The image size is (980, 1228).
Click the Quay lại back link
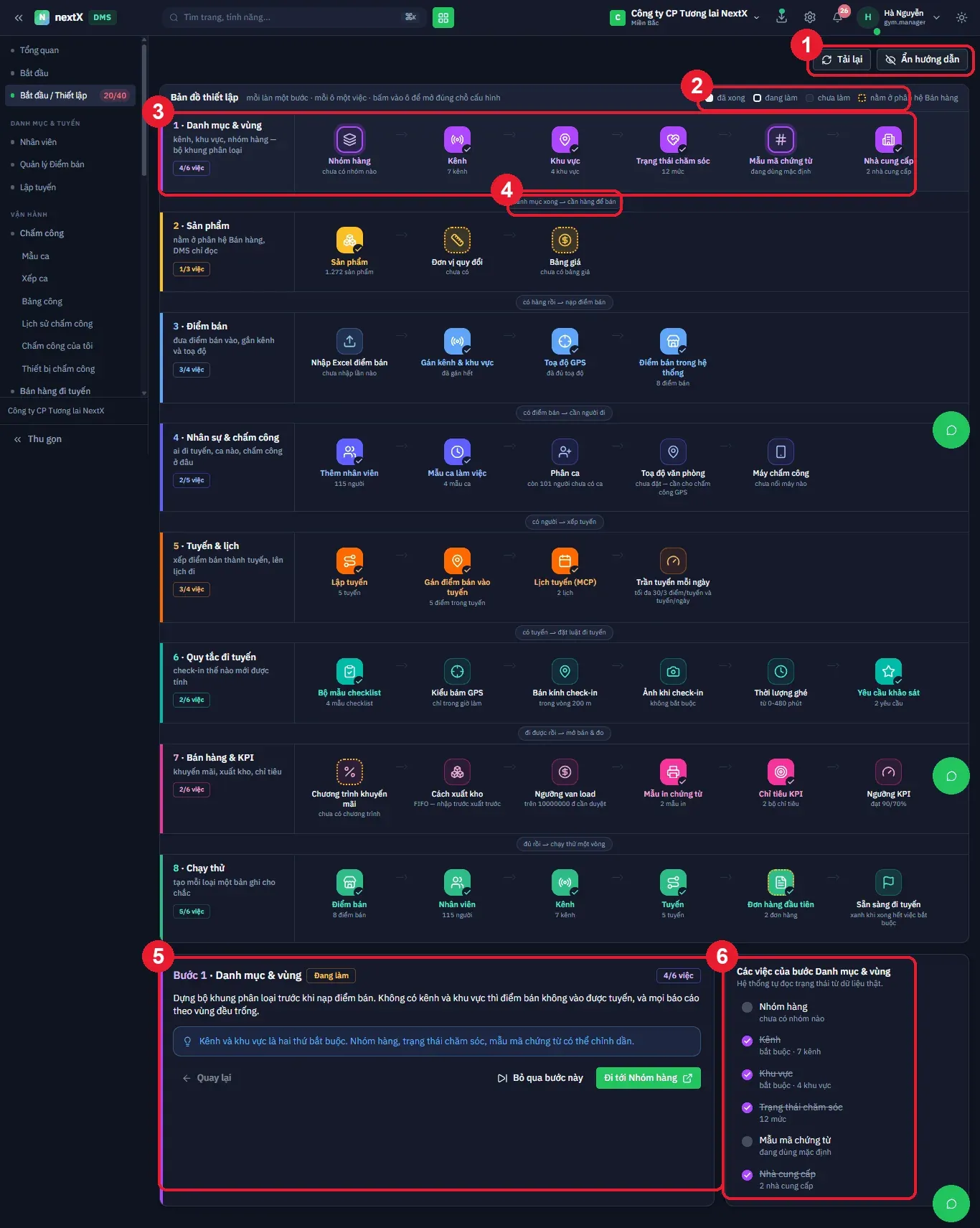[207, 1078]
